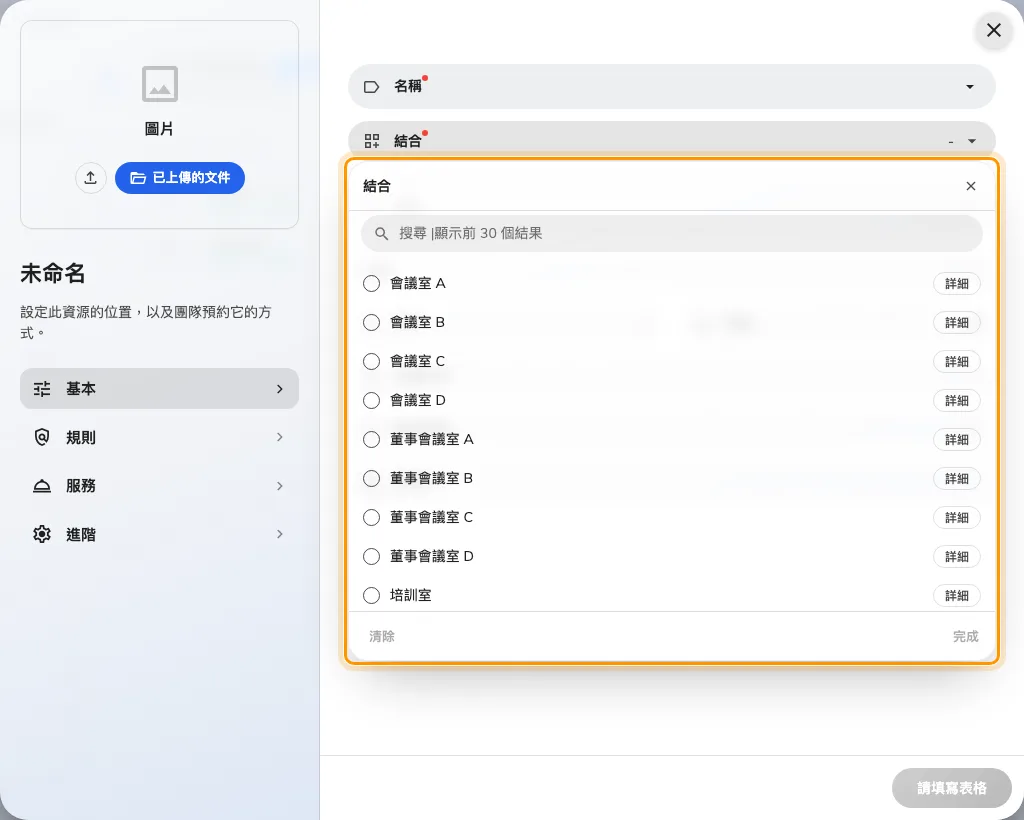Click the service bell icon beside 服務
This screenshot has height=820, width=1024.
[42, 486]
